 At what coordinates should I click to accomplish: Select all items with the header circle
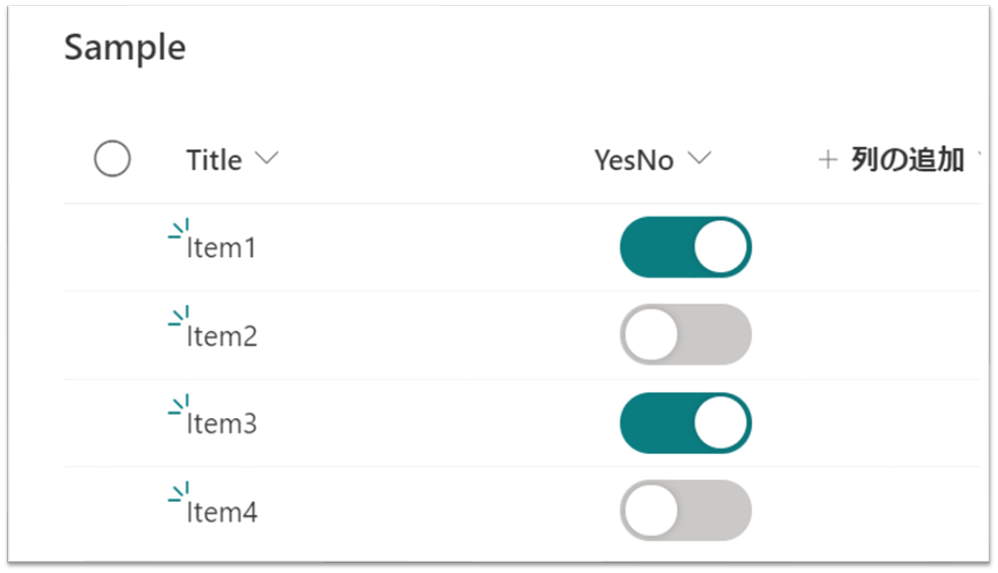[113, 159]
